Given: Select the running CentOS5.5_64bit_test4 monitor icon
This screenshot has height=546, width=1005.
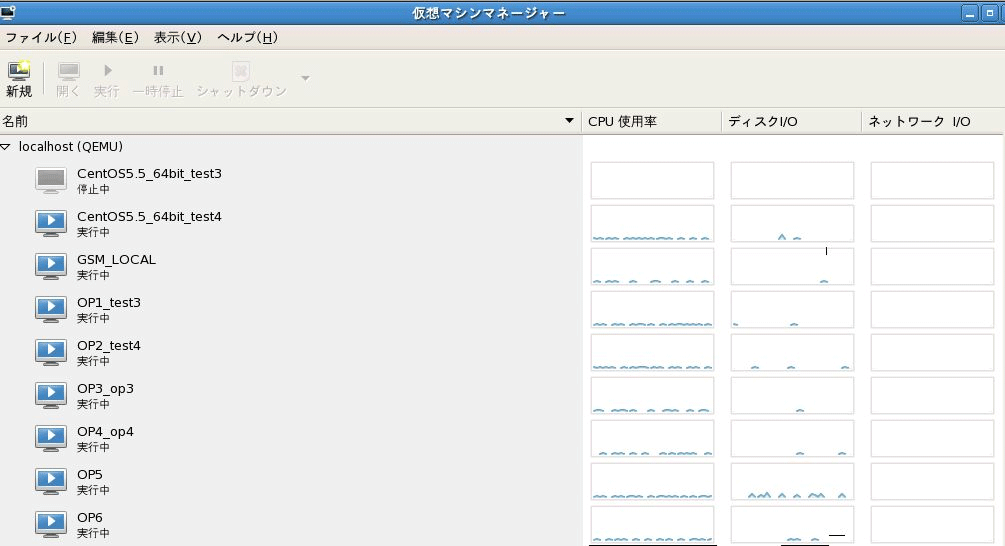Looking at the screenshot, I should point(51,223).
